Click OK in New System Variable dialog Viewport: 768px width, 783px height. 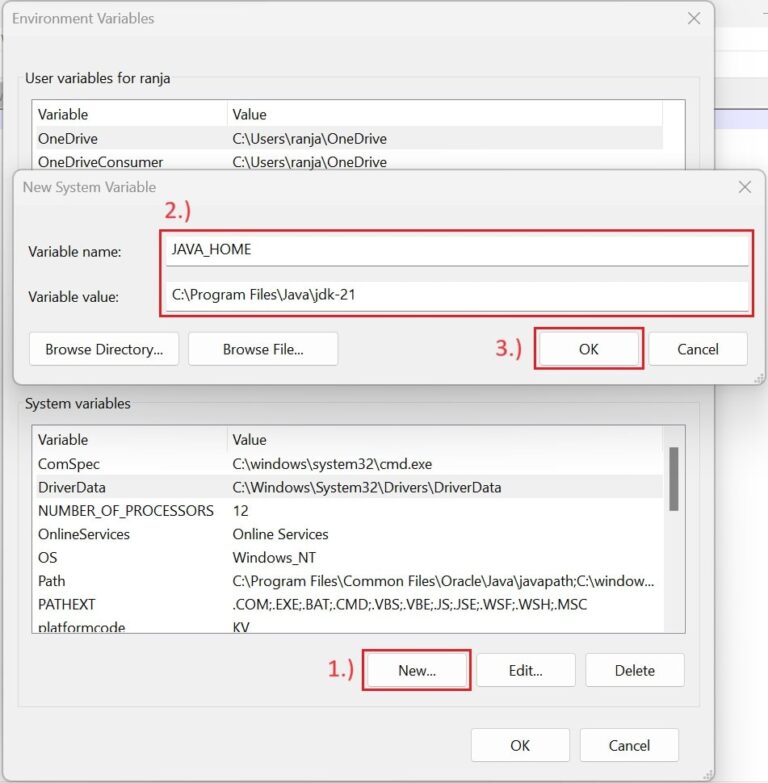(588, 349)
